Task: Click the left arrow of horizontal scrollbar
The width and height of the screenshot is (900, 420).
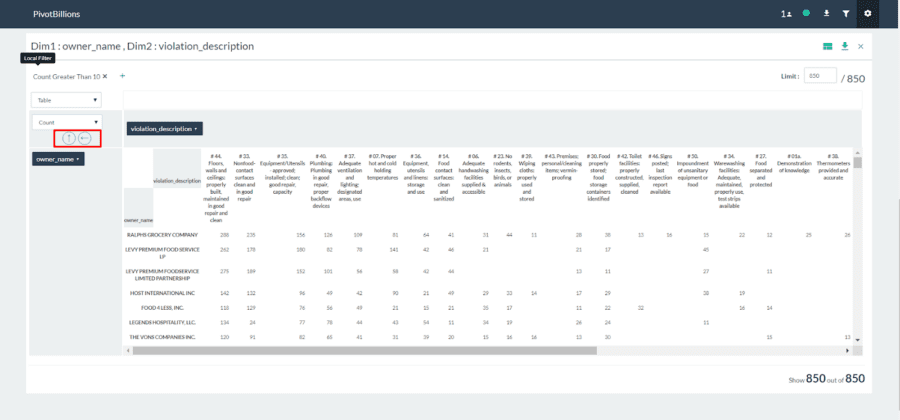Action: (x=128, y=350)
